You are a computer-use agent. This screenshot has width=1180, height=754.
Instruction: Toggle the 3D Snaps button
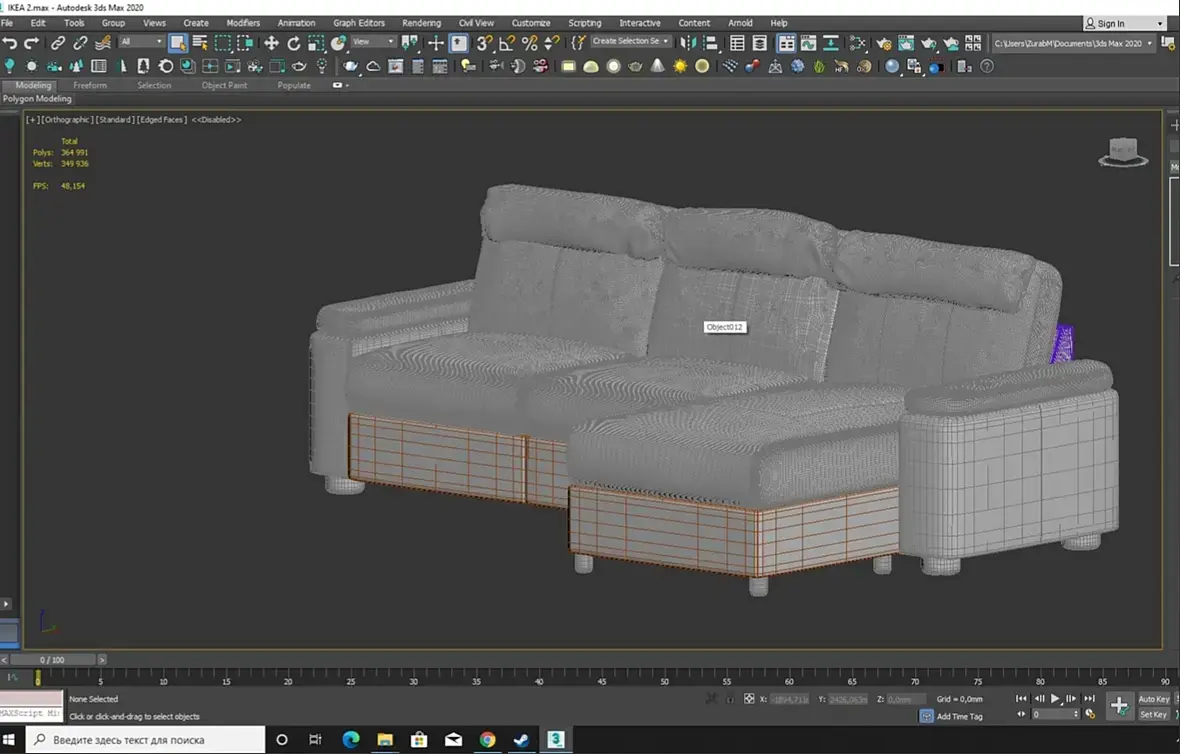[x=484, y=43]
